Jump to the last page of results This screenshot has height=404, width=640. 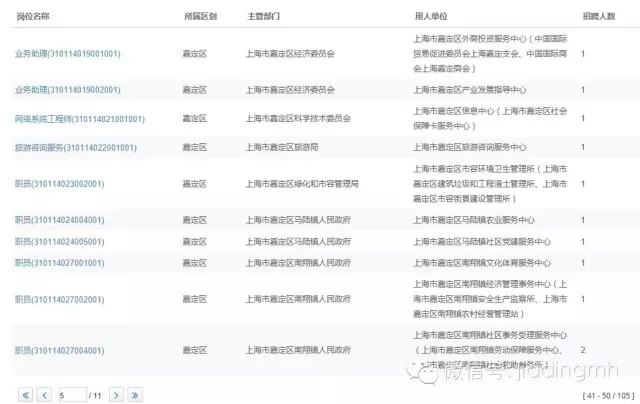(135, 395)
